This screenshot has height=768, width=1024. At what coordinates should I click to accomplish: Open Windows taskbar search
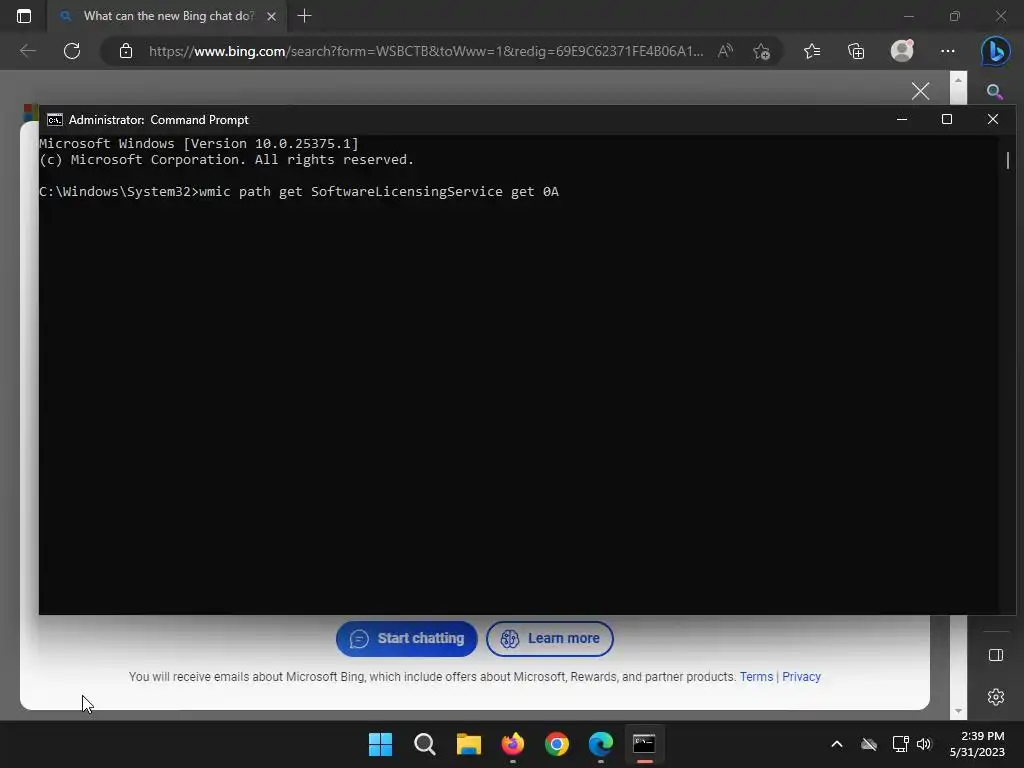coord(424,744)
